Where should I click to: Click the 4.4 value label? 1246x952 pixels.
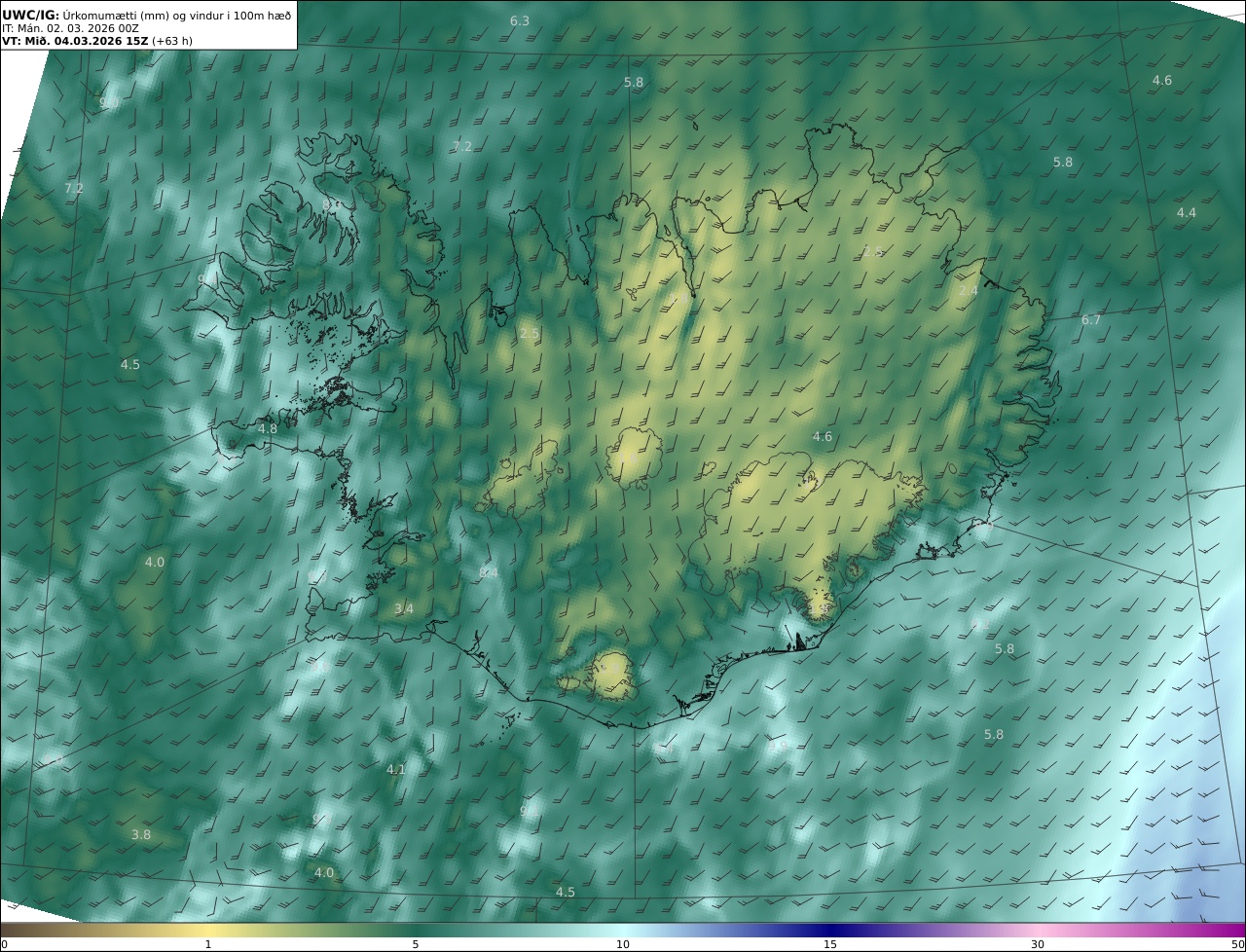[x=1187, y=212]
